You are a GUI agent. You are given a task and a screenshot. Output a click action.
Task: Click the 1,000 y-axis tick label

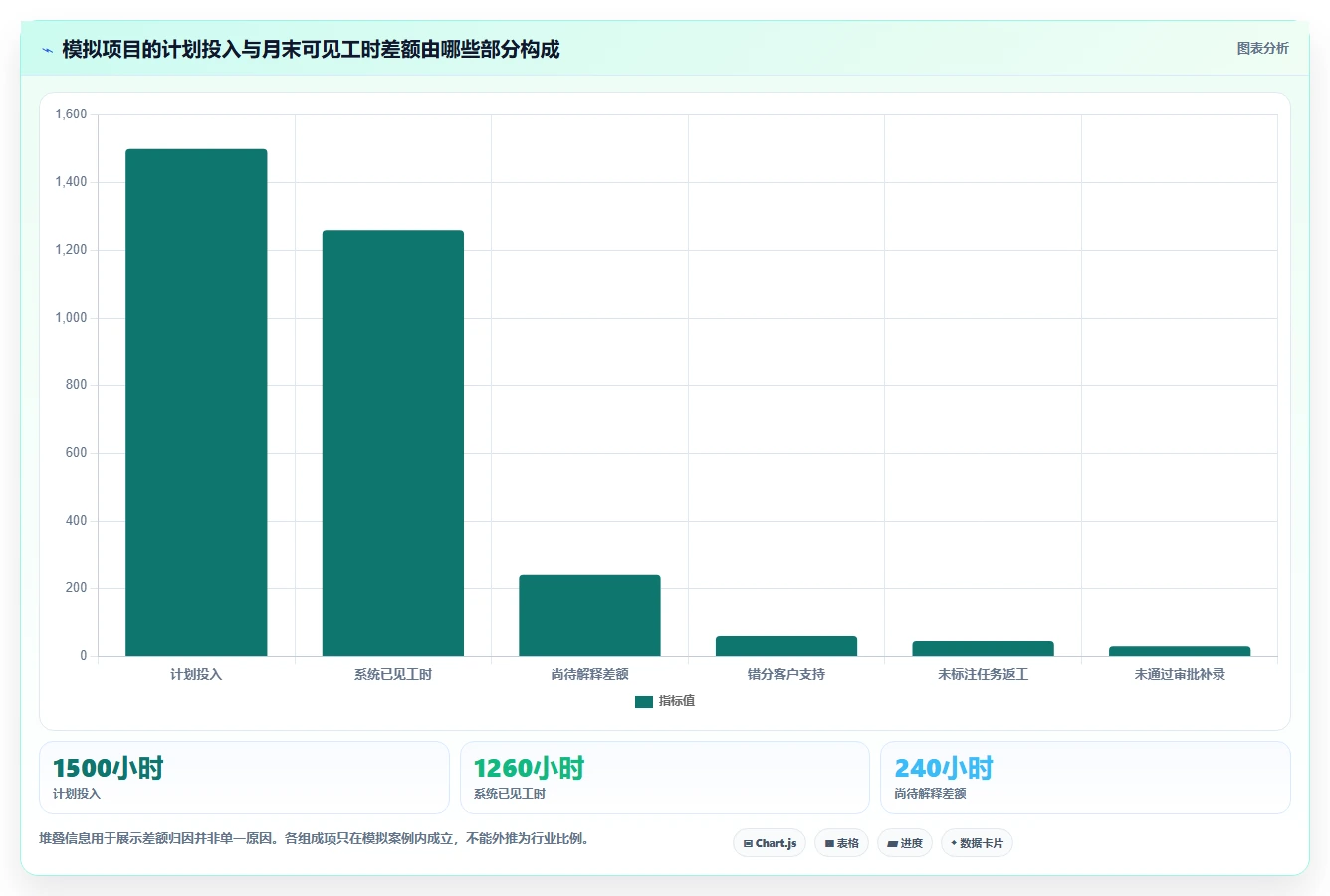pos(71,318)
